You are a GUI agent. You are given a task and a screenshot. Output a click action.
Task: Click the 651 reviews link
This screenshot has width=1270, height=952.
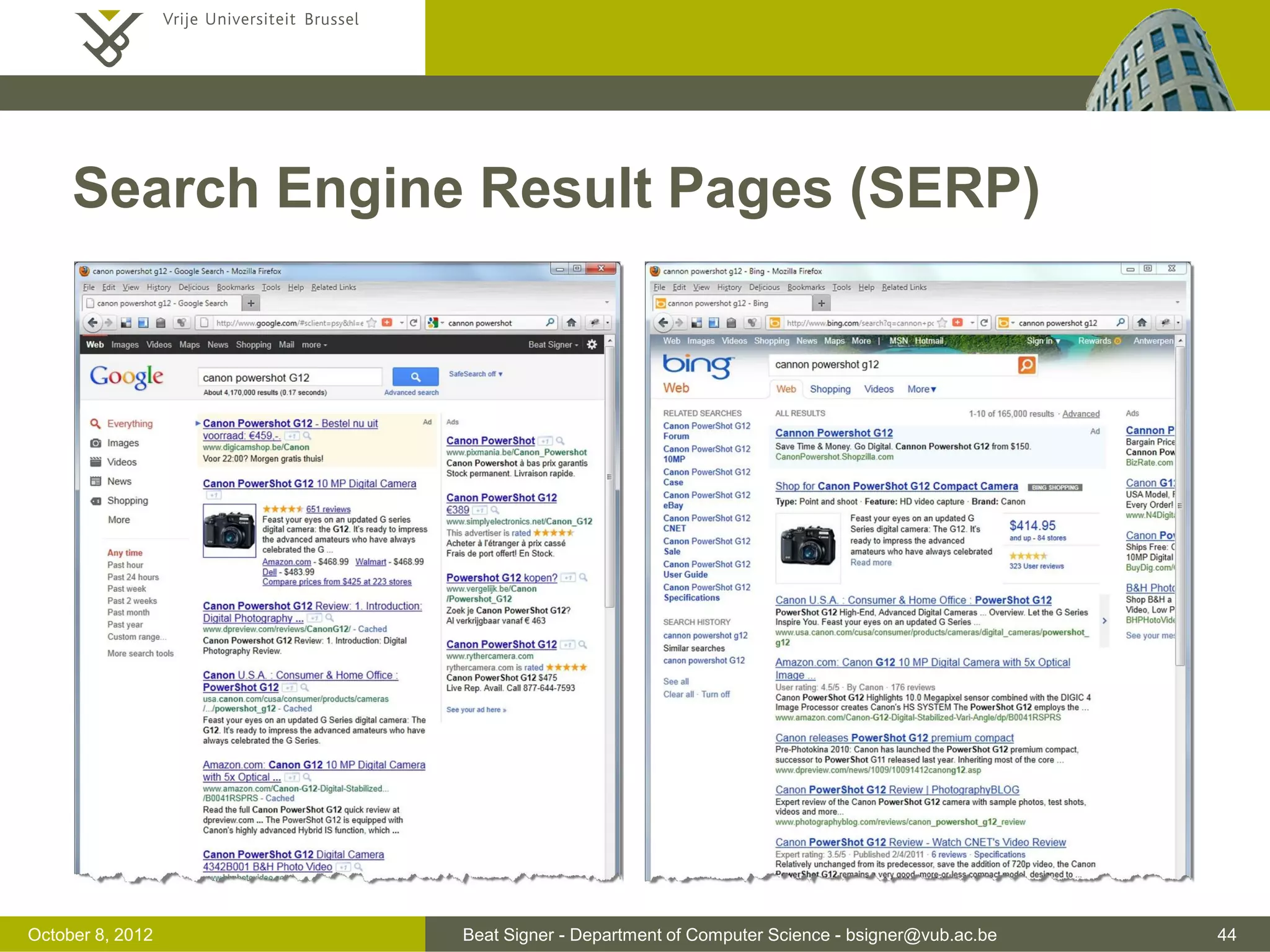(x=328, y=509)
